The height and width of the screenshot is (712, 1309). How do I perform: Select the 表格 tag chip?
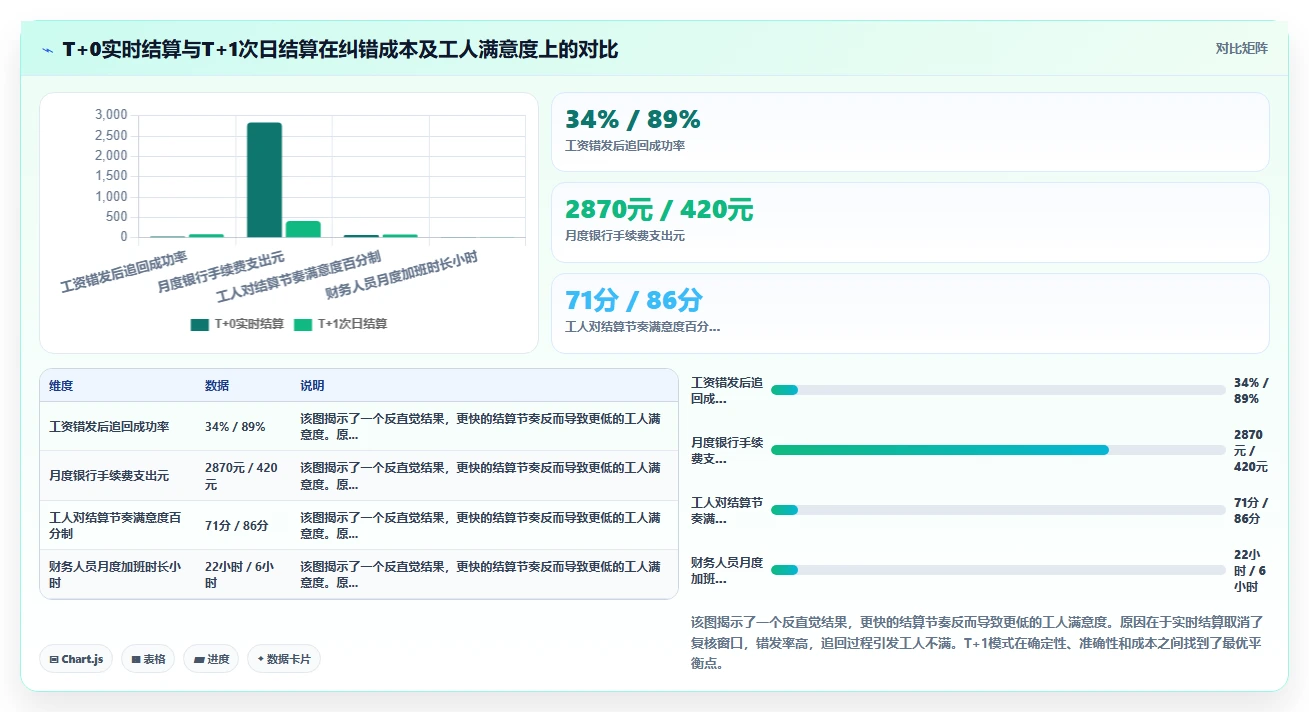148,659
